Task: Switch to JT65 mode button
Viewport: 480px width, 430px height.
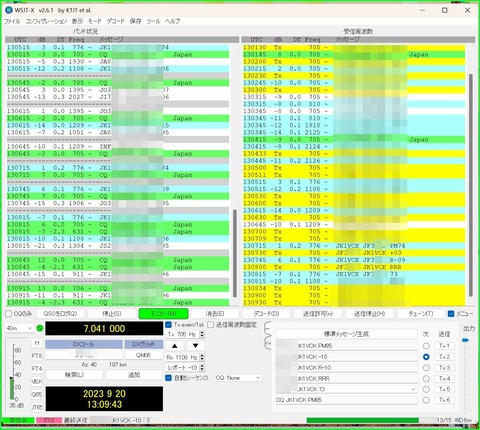Action: pyautogui.click(x=37, y=407)
